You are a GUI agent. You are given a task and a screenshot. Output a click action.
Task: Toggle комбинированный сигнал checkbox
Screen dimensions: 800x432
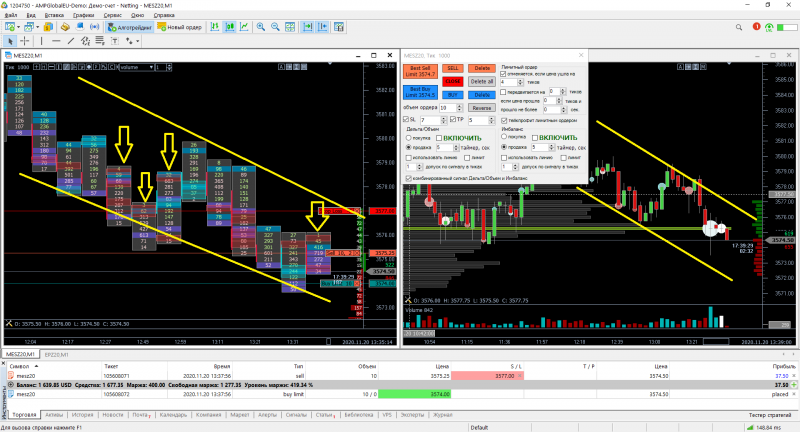pos(408,178)
